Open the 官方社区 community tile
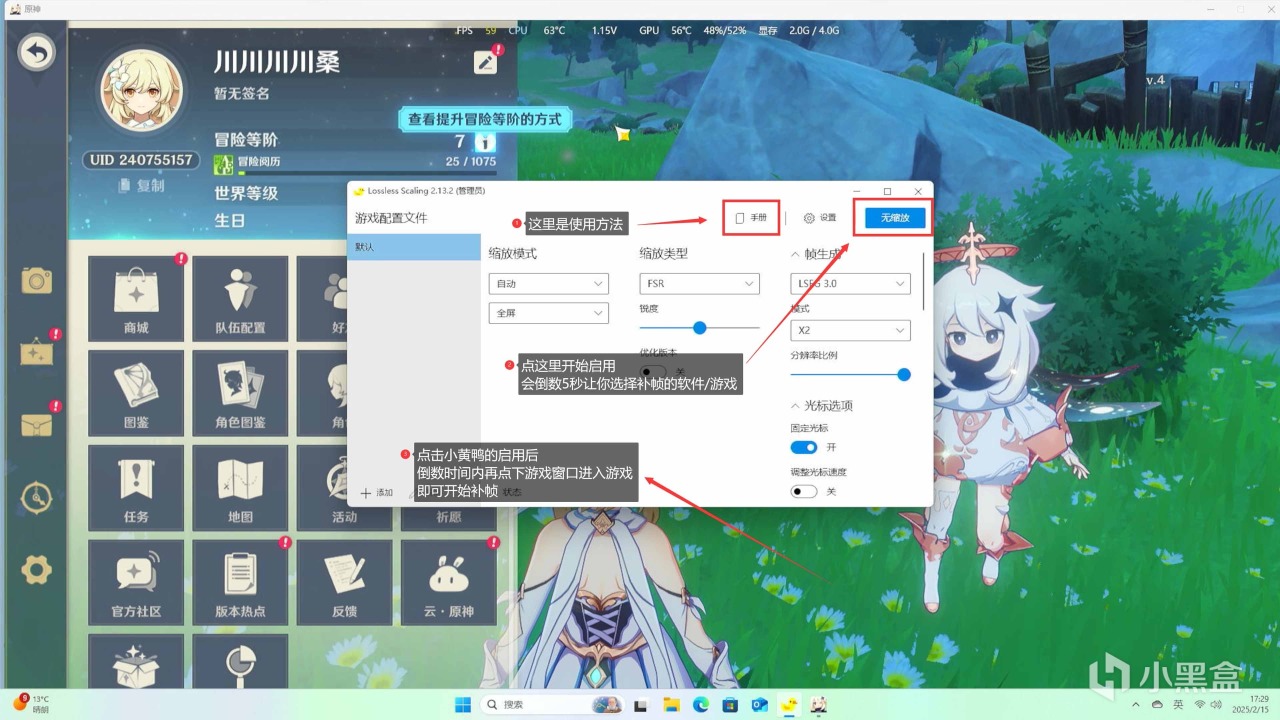This screenshot has width=1280, height=720. pos(136,583)
